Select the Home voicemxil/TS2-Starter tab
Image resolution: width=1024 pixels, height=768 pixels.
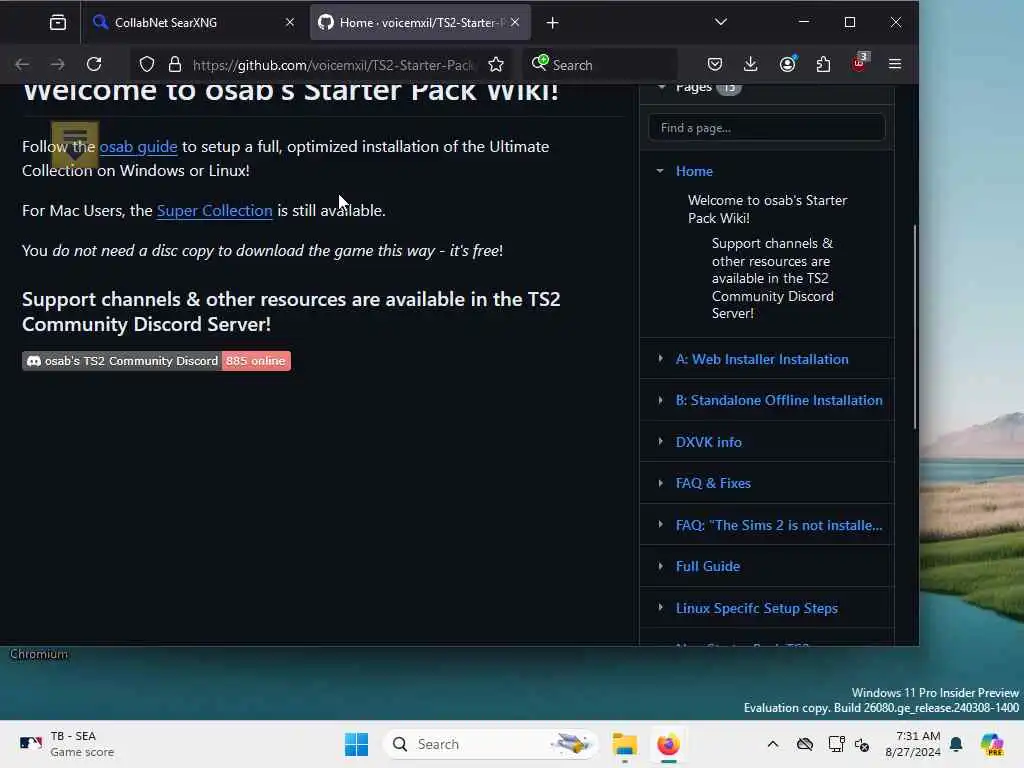click(x=420, y=23)
